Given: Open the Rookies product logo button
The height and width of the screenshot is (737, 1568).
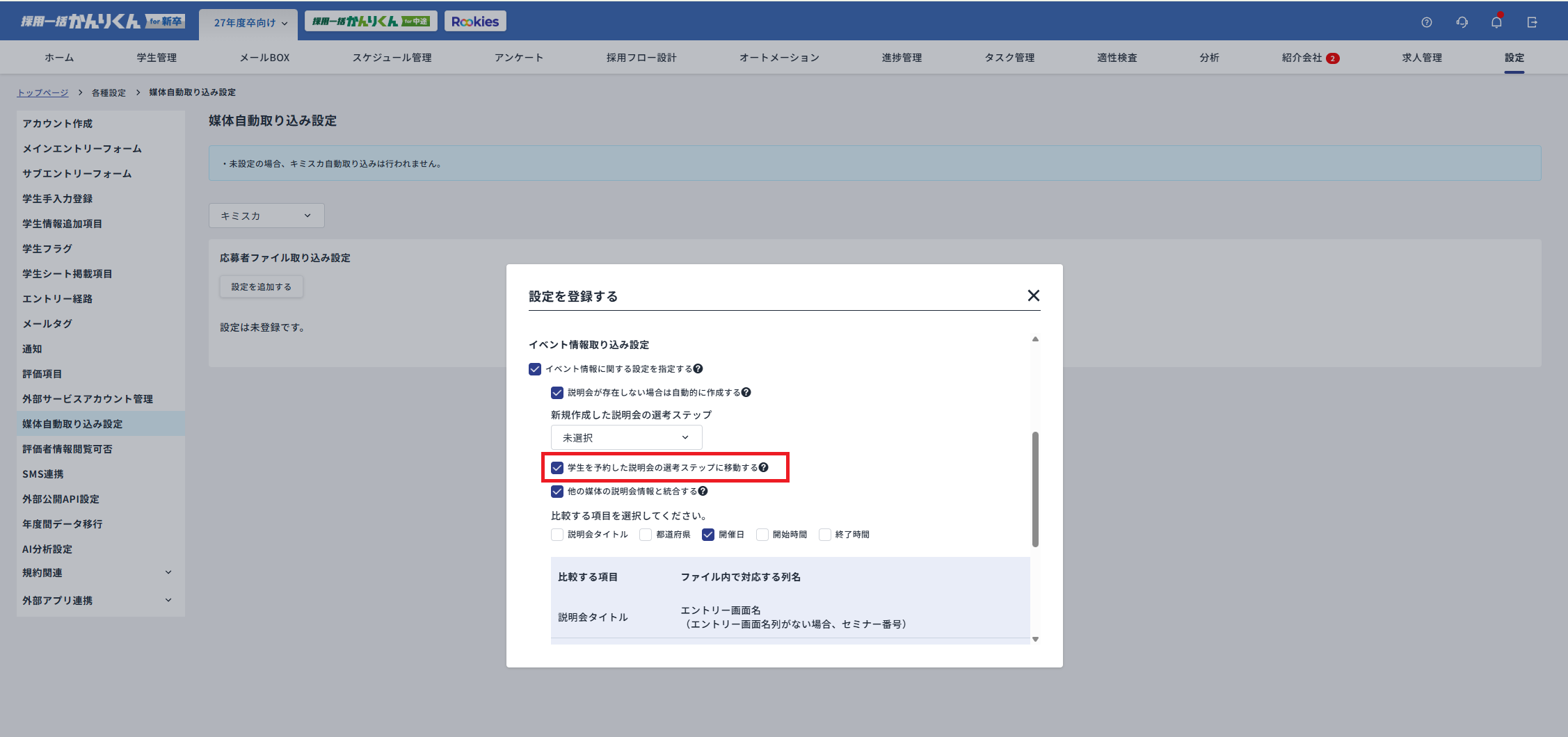Looking at the screenshot, I should point(475,22).
